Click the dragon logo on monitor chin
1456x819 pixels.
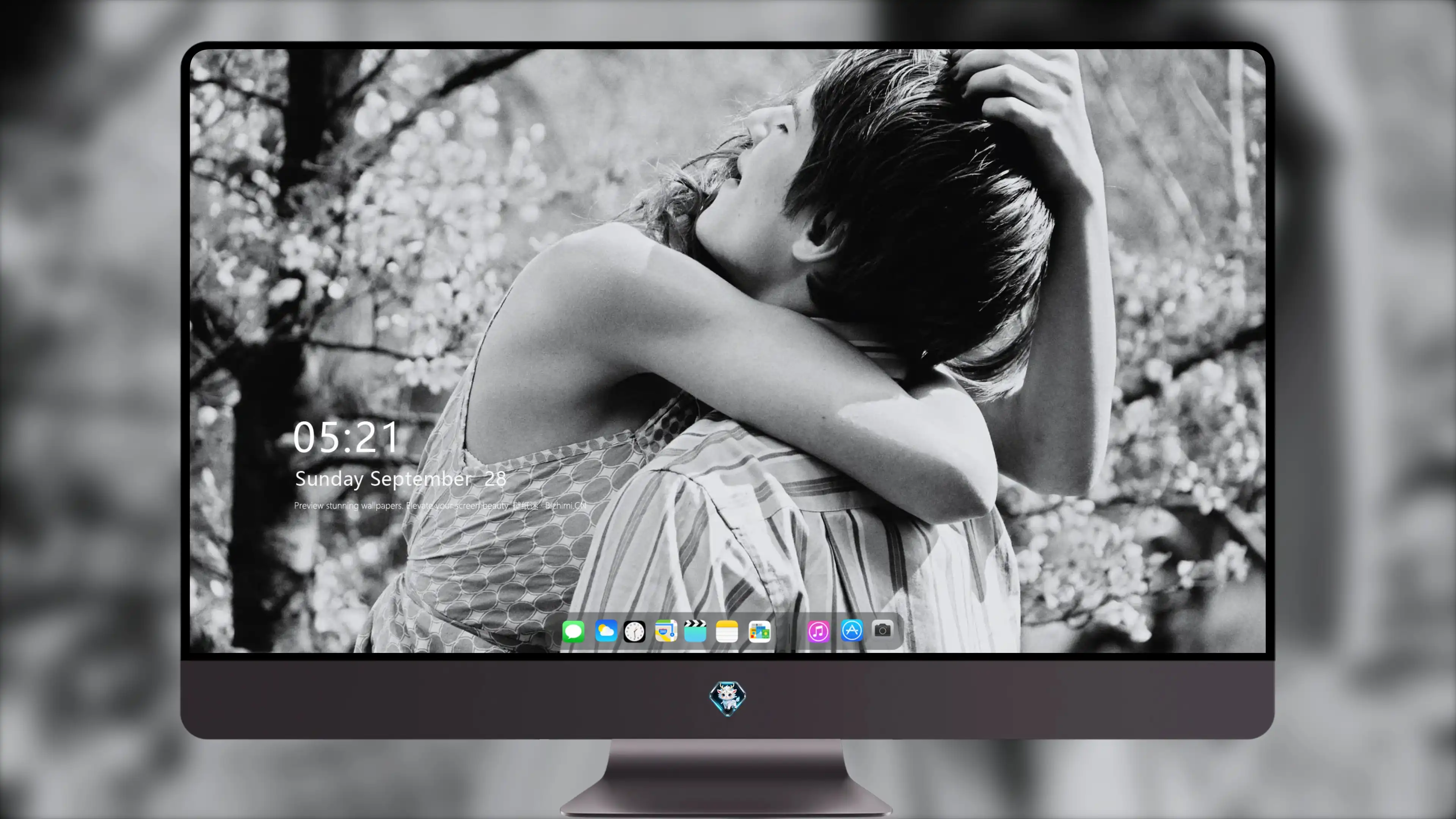[728, 698]
